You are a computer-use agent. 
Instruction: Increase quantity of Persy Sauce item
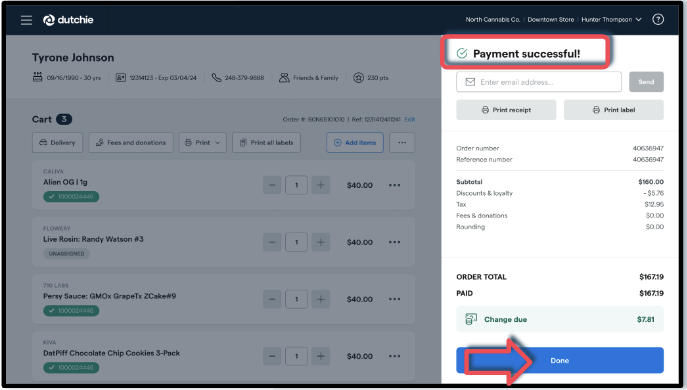point(321,299)
